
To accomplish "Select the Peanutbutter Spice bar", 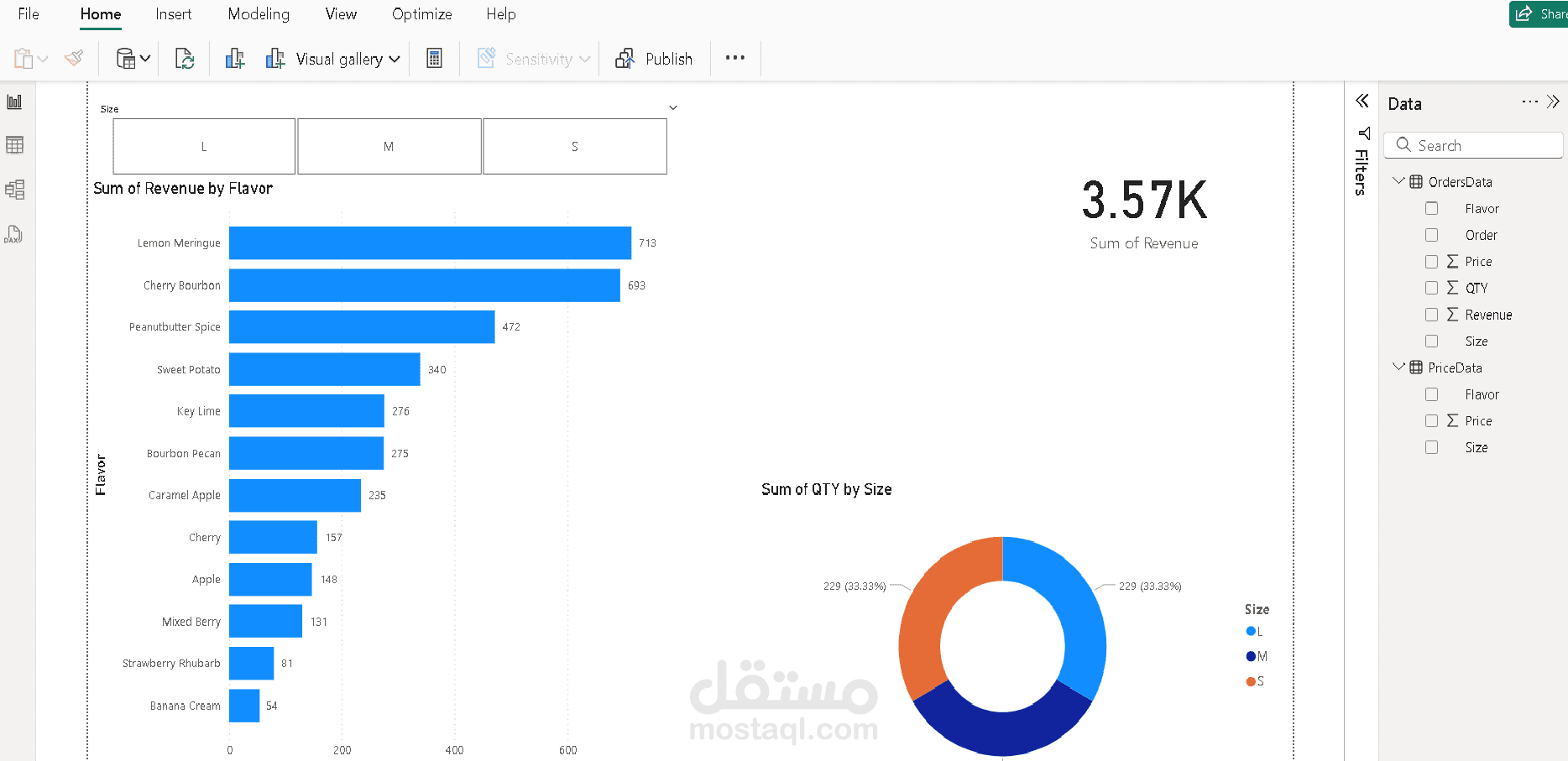I will pos(362,327).
